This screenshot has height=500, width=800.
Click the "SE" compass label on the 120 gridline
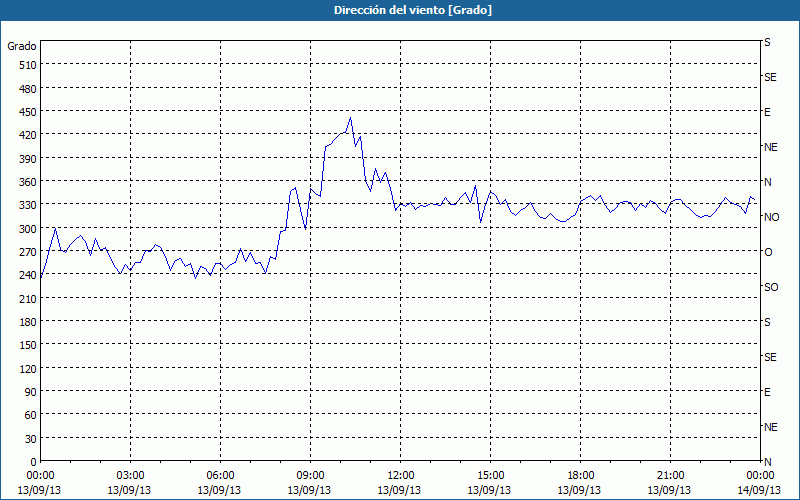point(770,357)
